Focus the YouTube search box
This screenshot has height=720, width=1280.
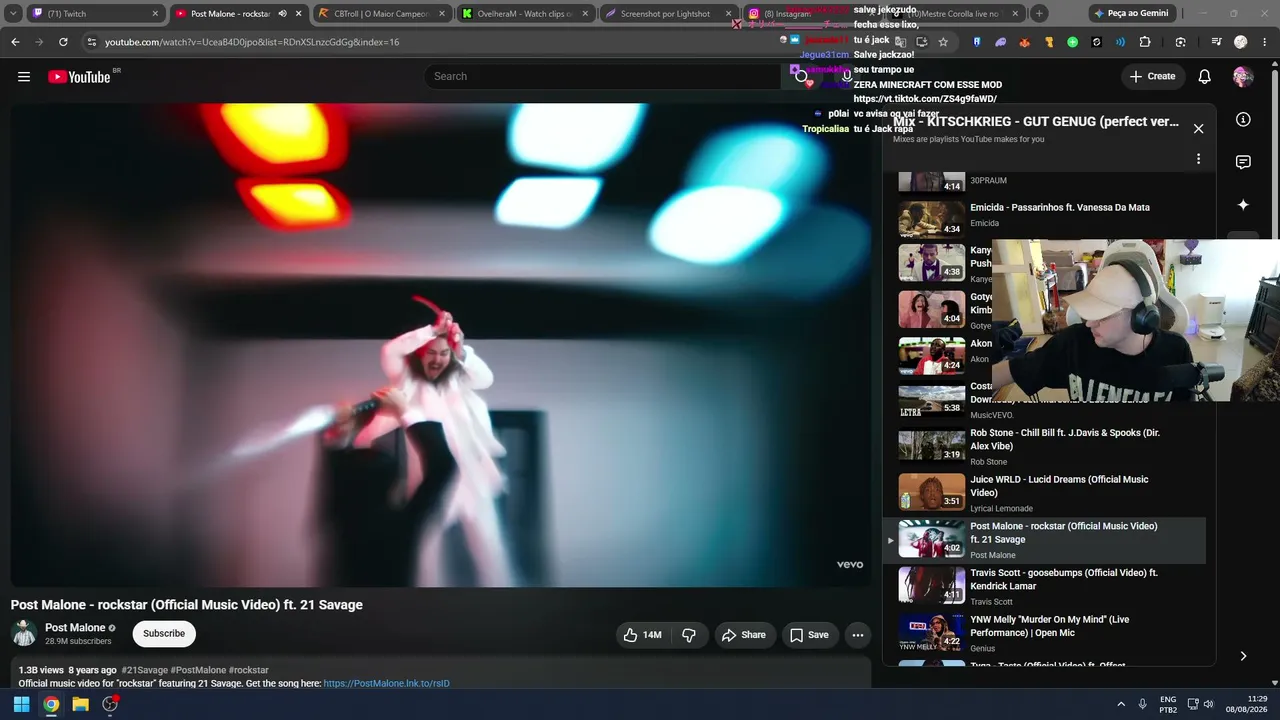[605, 76]
